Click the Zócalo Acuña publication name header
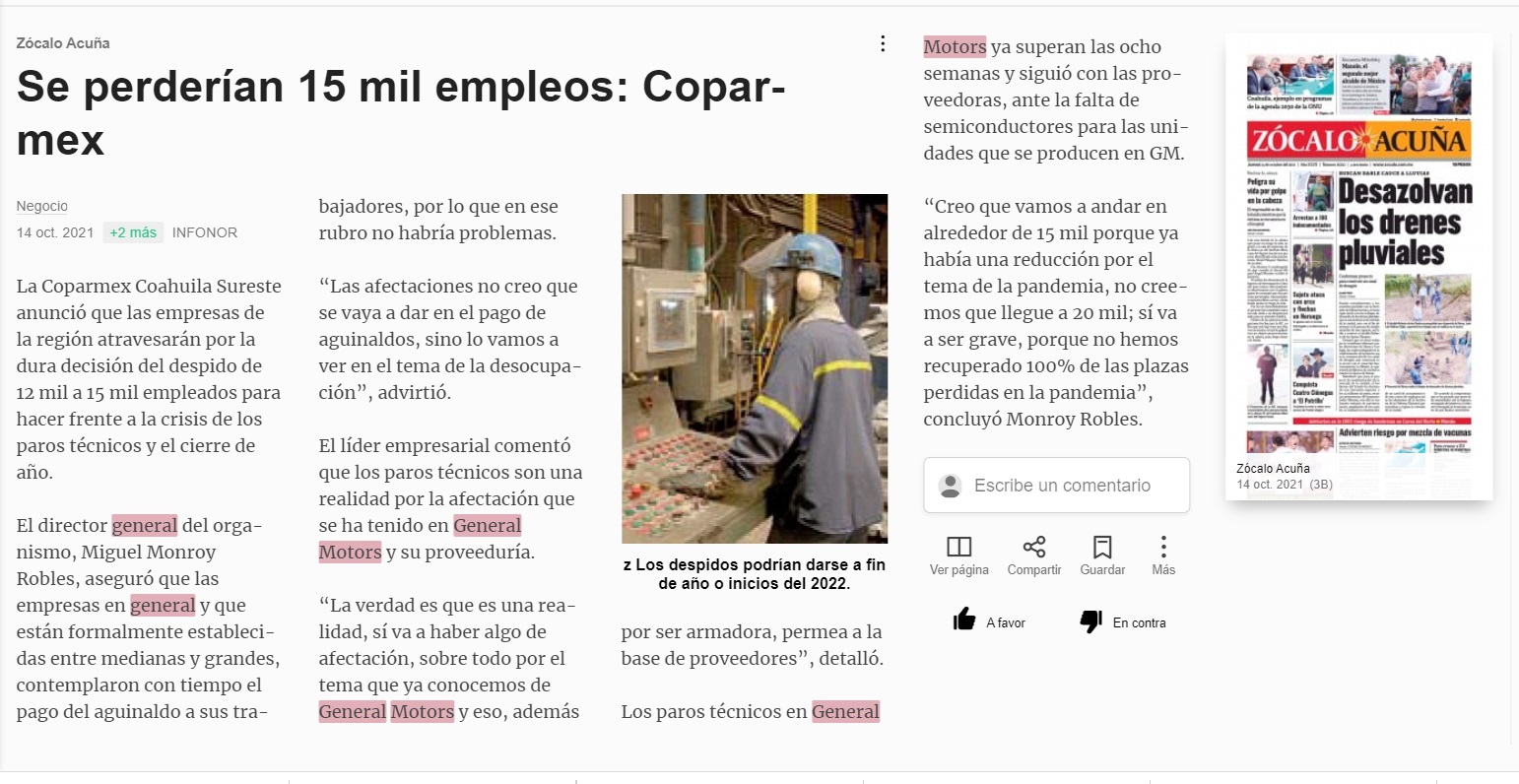The image size is (1519, 784). [x=63, y=43]
